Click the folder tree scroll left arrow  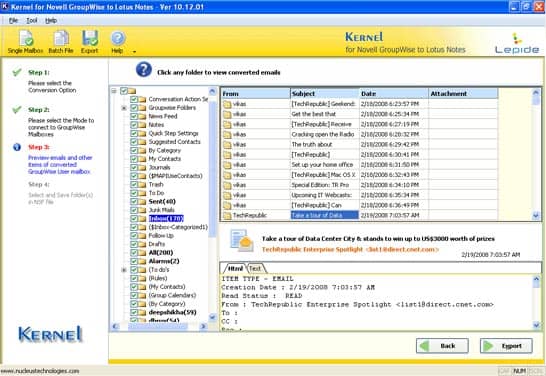(x=115, y=326)
